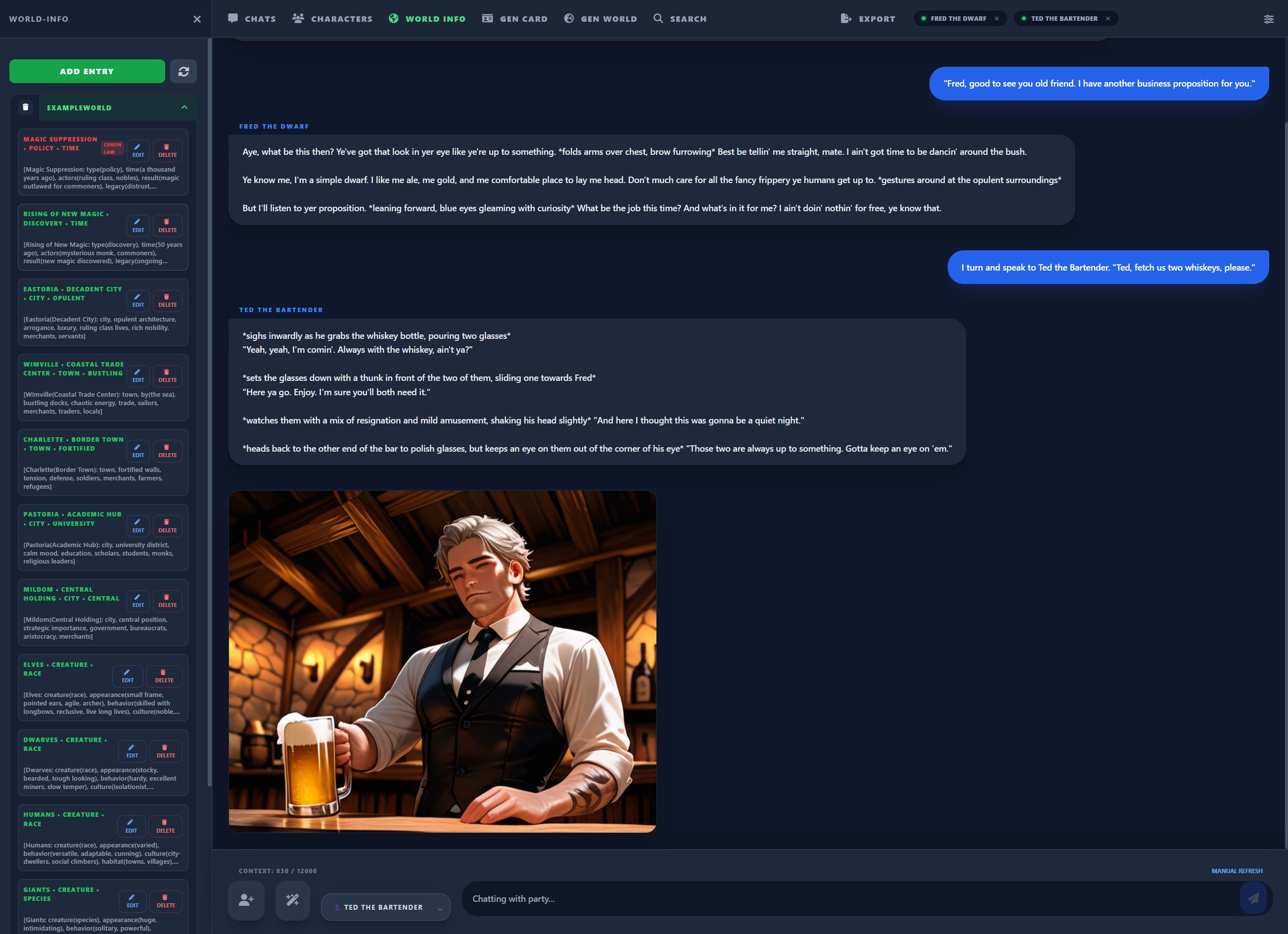Close the World-Info side panel
Screen dimensions: 1288x934
click(197, 19)
